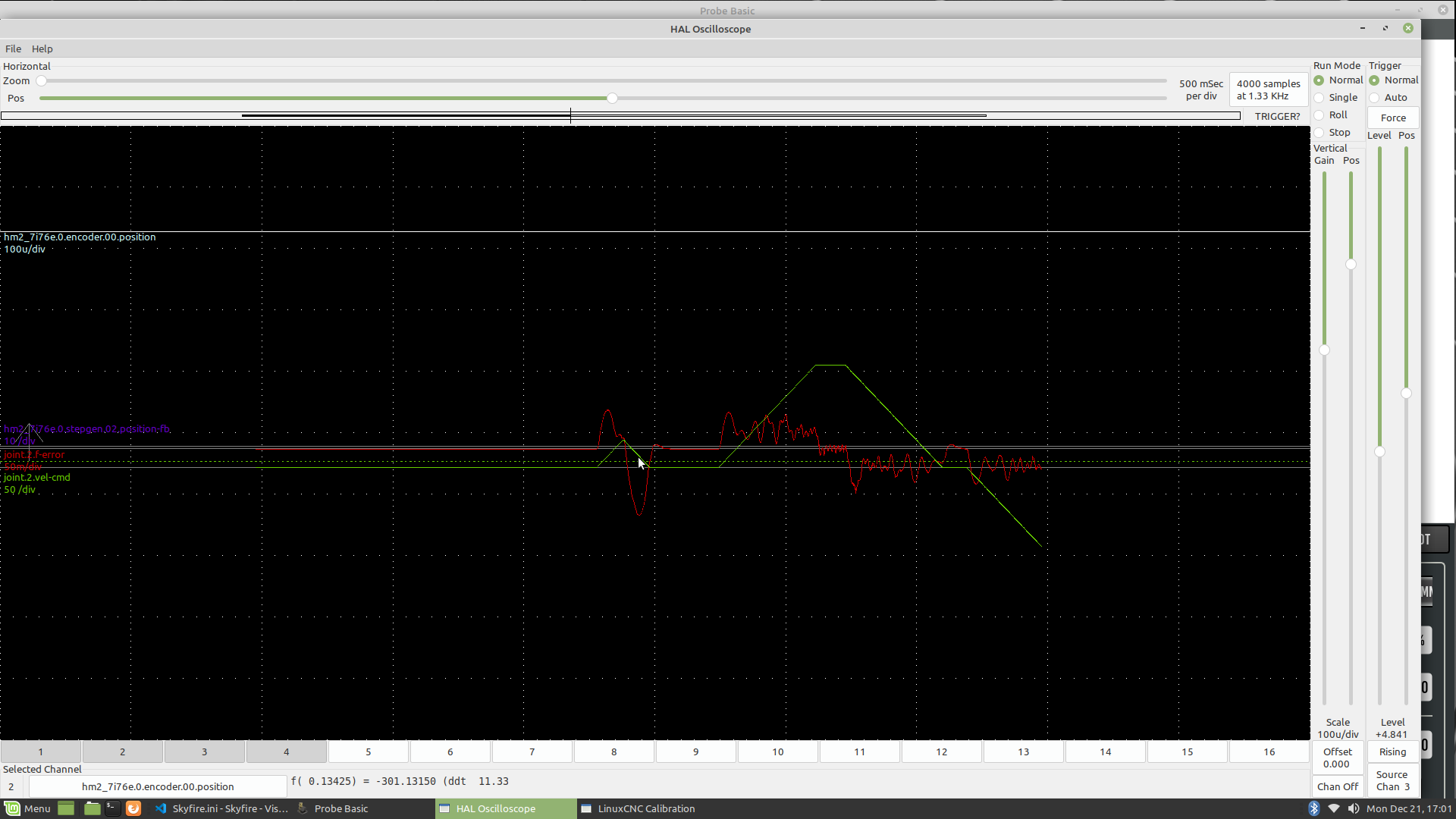Open the Help menu

click(x=42, y=49)
